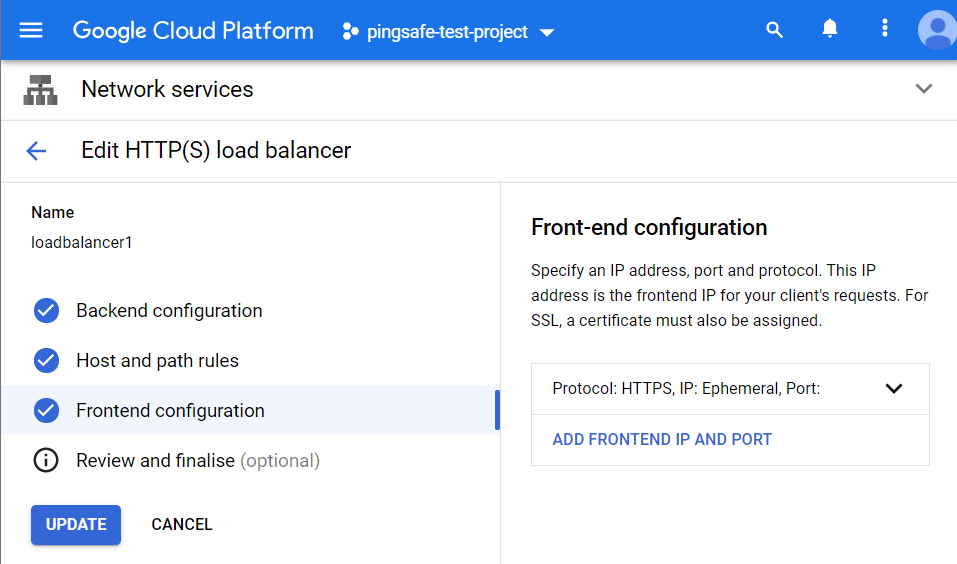Click the user account avatar
The image size is (957, 564).
pos(937,30)
